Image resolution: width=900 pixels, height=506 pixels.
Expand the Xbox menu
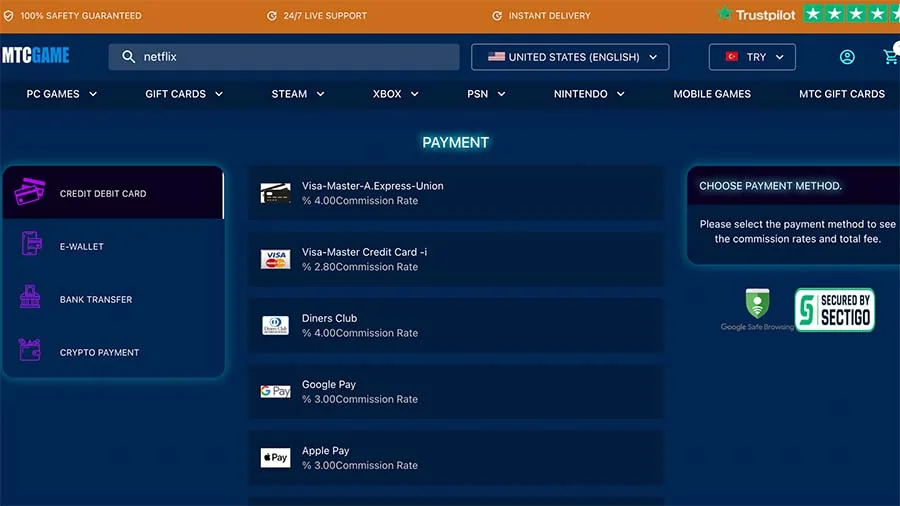[x=395, y=94]
